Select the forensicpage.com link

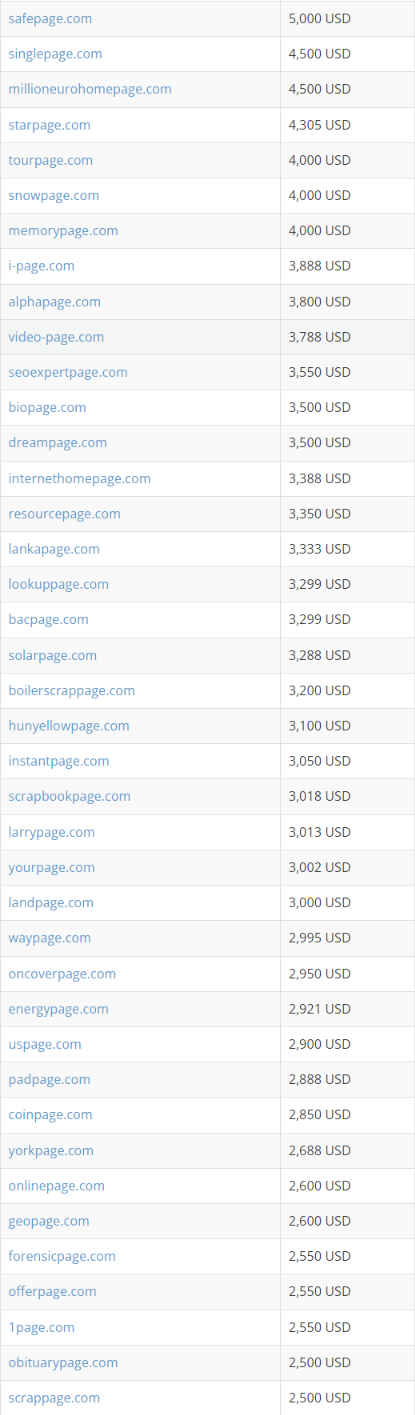[62, 1256]
